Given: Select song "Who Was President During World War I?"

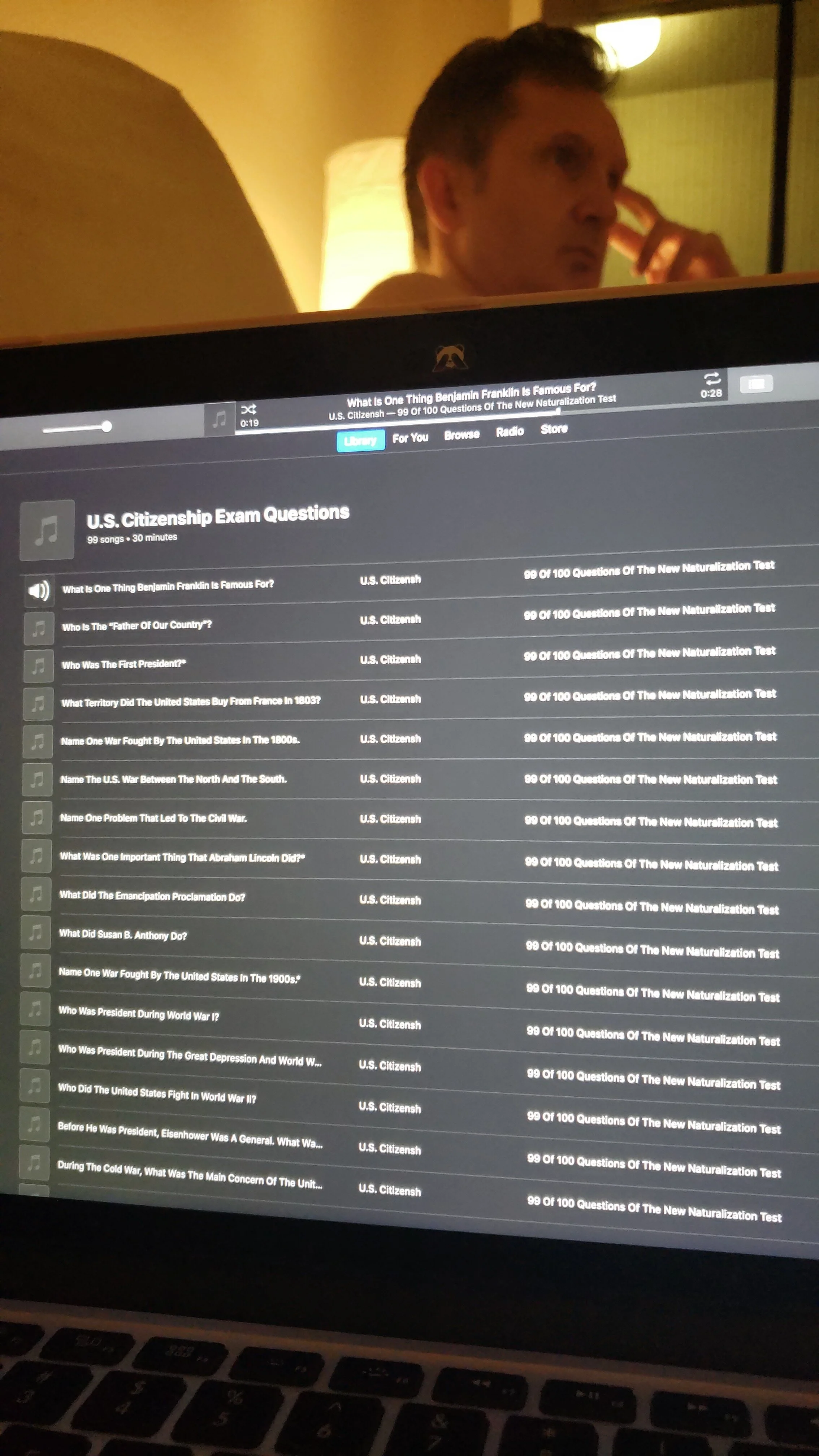Looking at the screenshot, I should 138,1013.
